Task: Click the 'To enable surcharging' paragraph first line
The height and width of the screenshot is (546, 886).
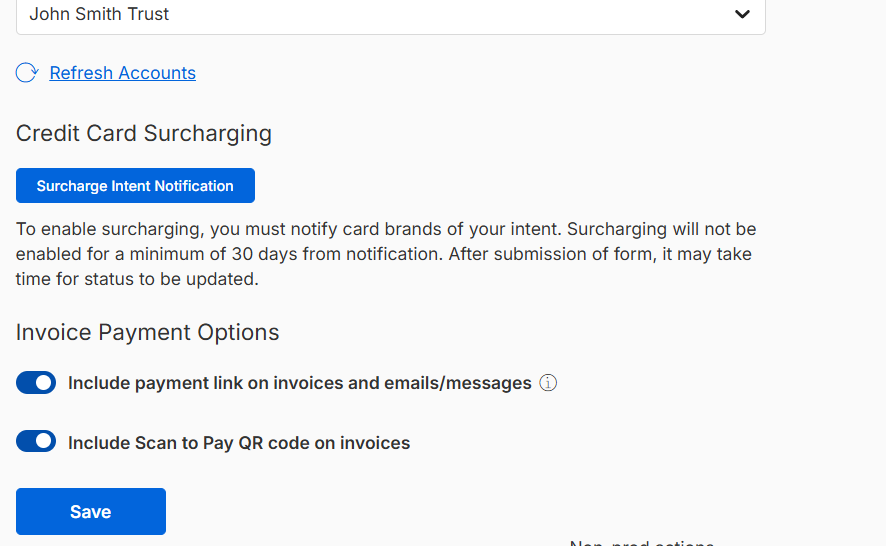Action: click(386, 229)
